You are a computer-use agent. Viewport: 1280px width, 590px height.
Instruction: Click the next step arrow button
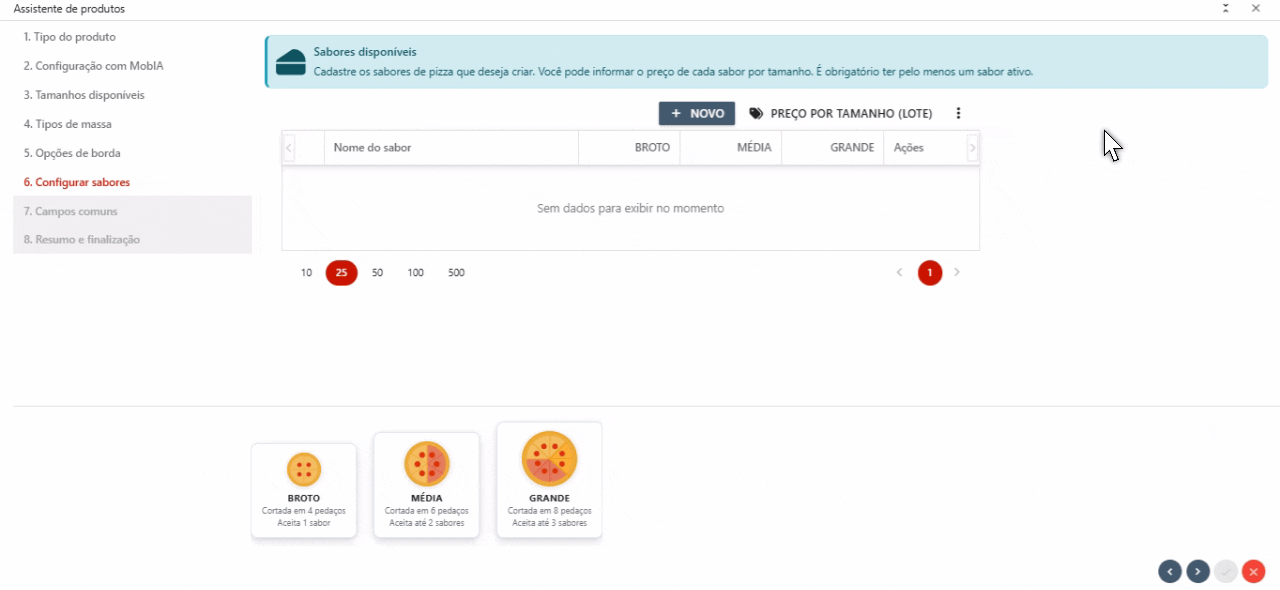1198,571
